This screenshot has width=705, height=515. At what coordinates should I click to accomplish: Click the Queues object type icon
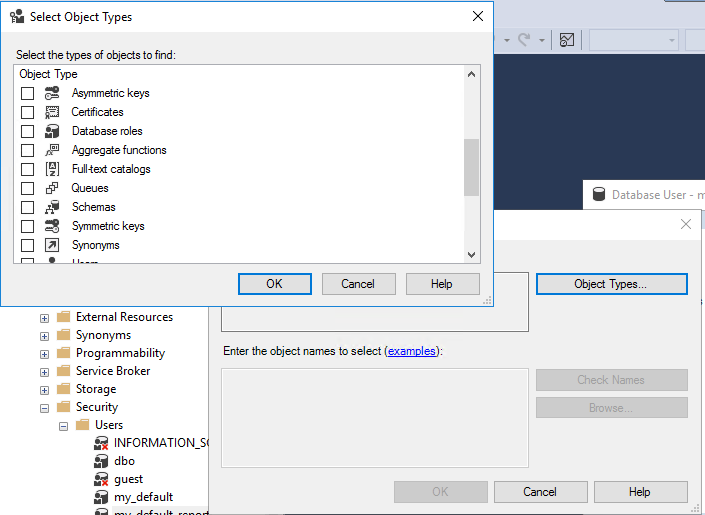(x=52, y=188)
